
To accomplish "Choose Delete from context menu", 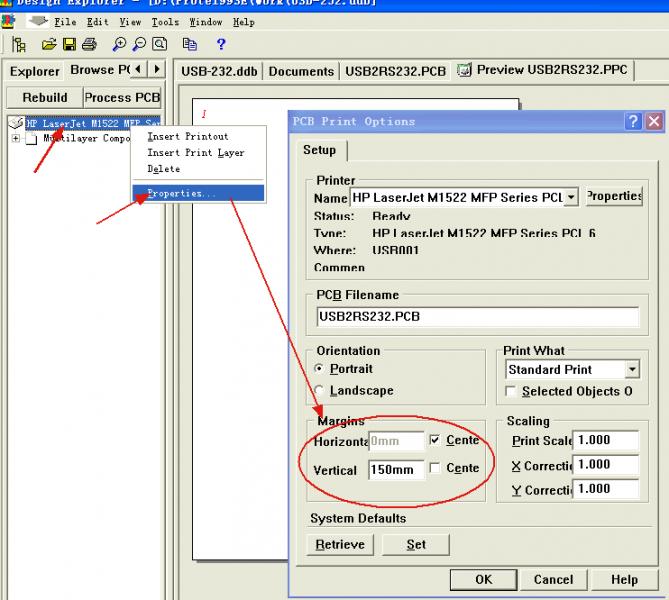I will (x=198, y=169).
